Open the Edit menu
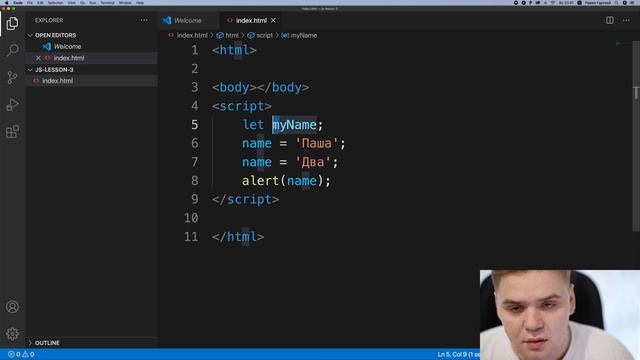This screenshot has height=360, width=640. [40, 3]
